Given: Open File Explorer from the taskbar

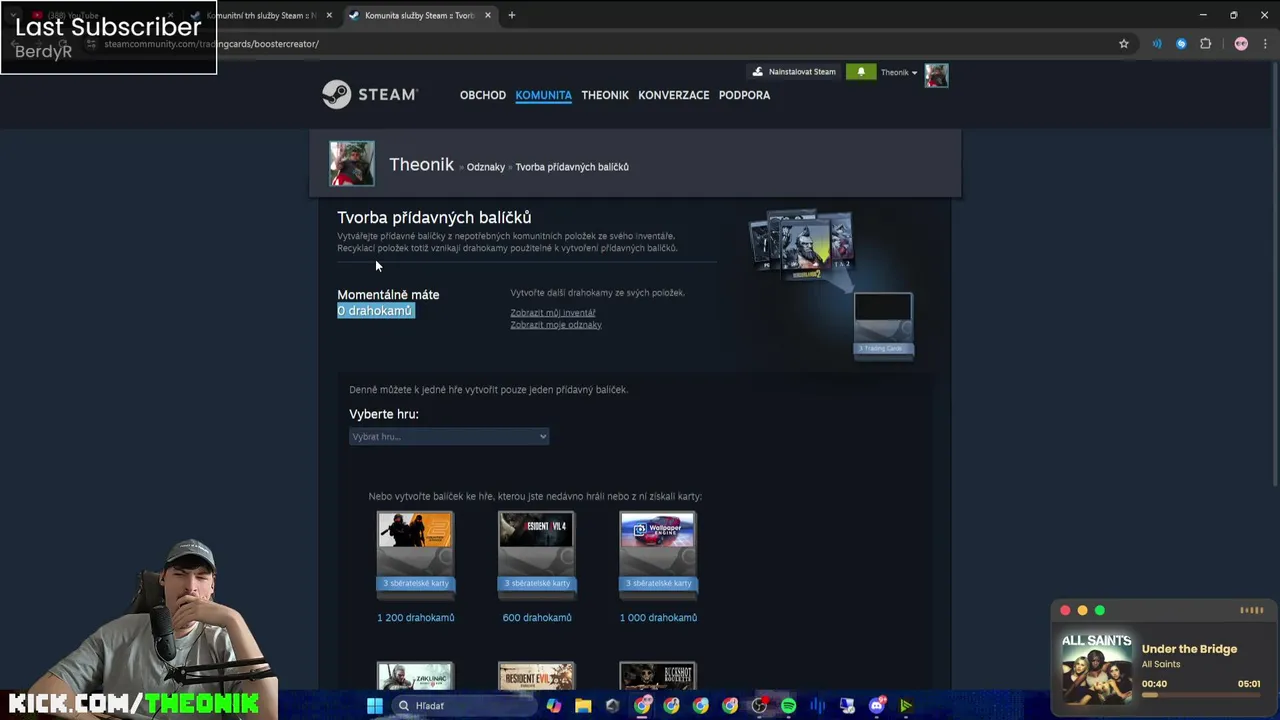Looking at the screenshot, I should click(583, 706).
